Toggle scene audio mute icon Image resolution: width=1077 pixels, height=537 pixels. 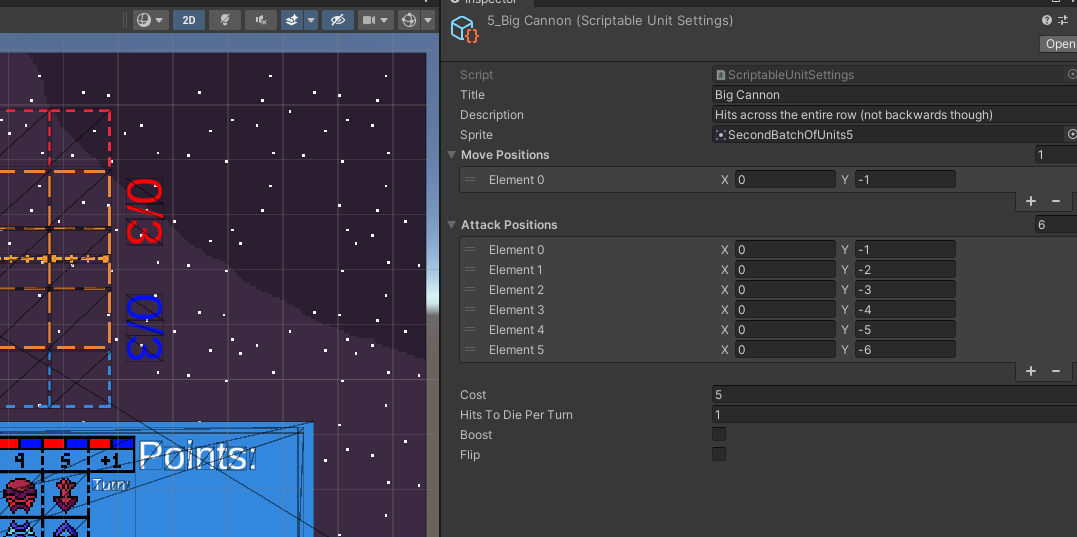(260, 20)
